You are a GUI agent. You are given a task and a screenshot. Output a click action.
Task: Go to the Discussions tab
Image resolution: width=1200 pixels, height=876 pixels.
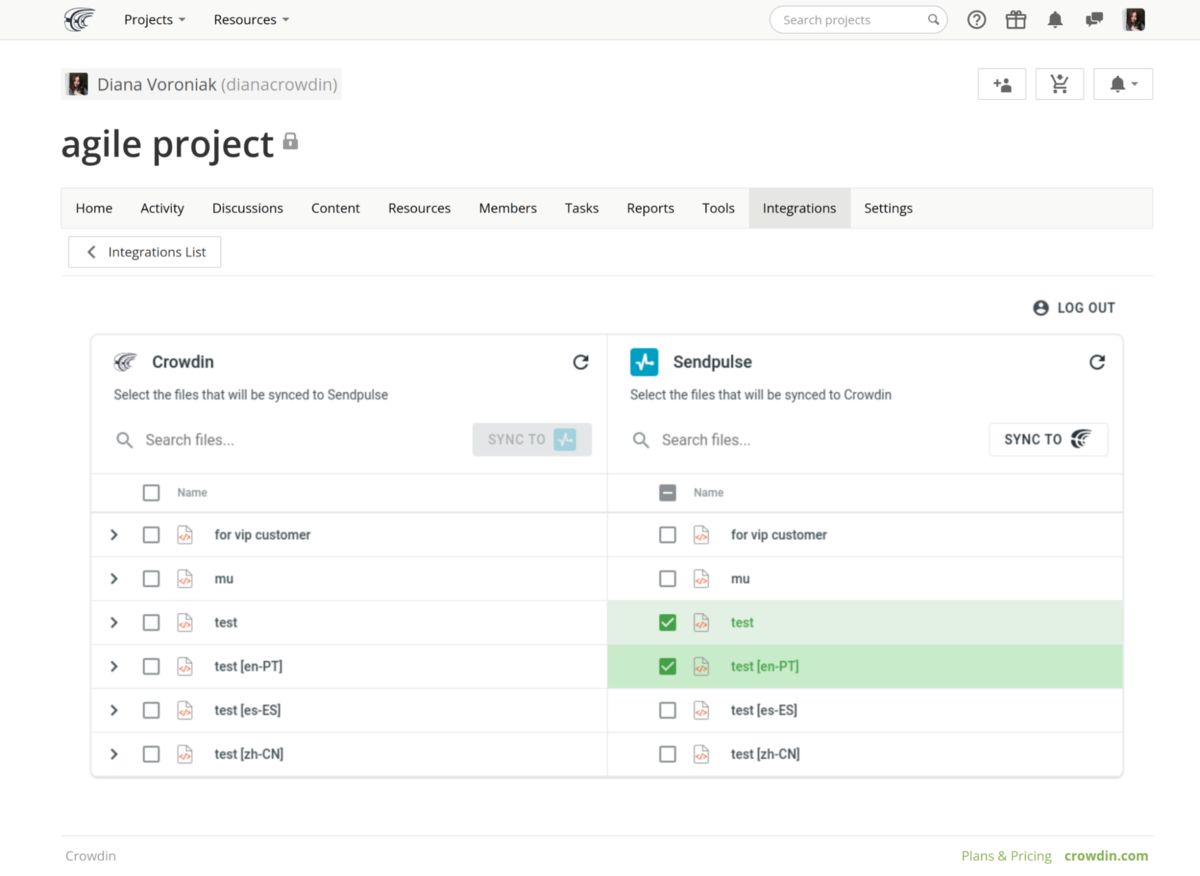(248, 208)
